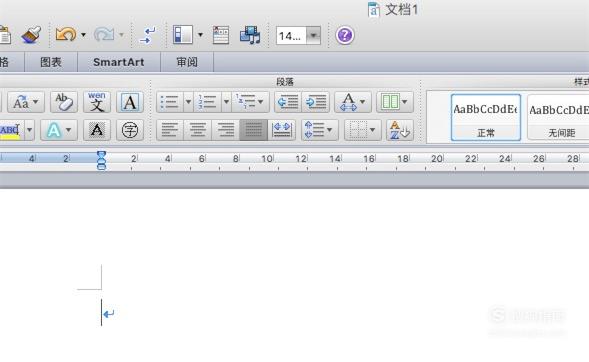
Task: Switch to the SmartArt tab
Action: point(119,62)
